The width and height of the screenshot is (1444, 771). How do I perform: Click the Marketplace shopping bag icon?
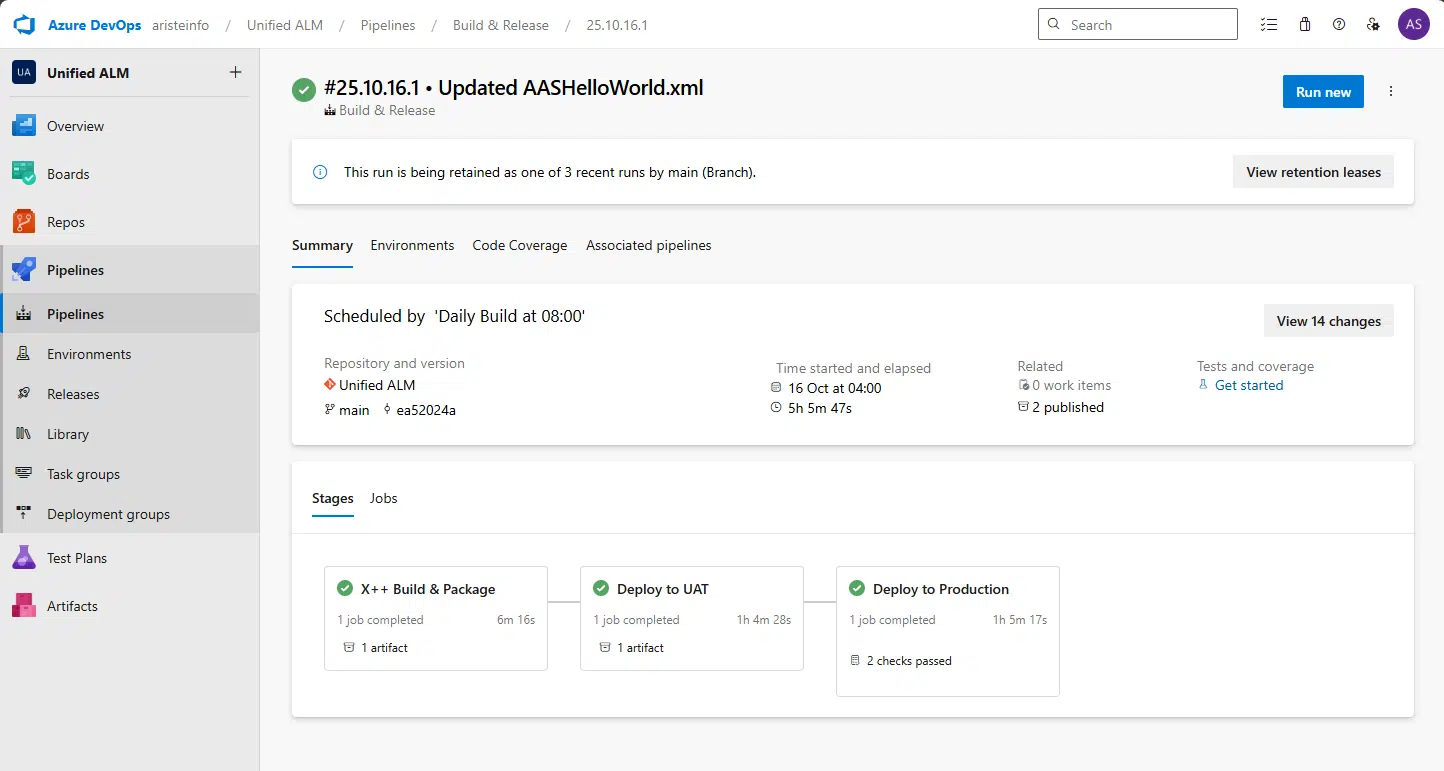pyautogui.click(x=1305, y=25)
